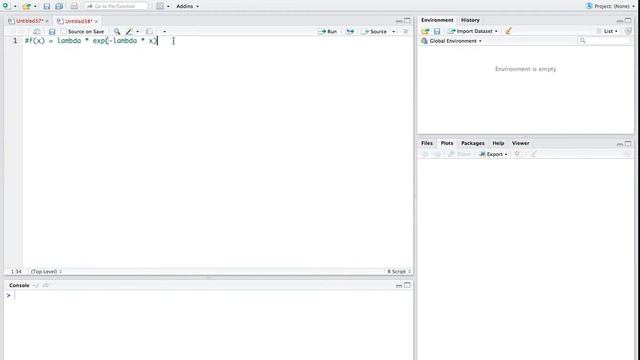
Task: Click the Console tab label
Action: coord(19,285)
